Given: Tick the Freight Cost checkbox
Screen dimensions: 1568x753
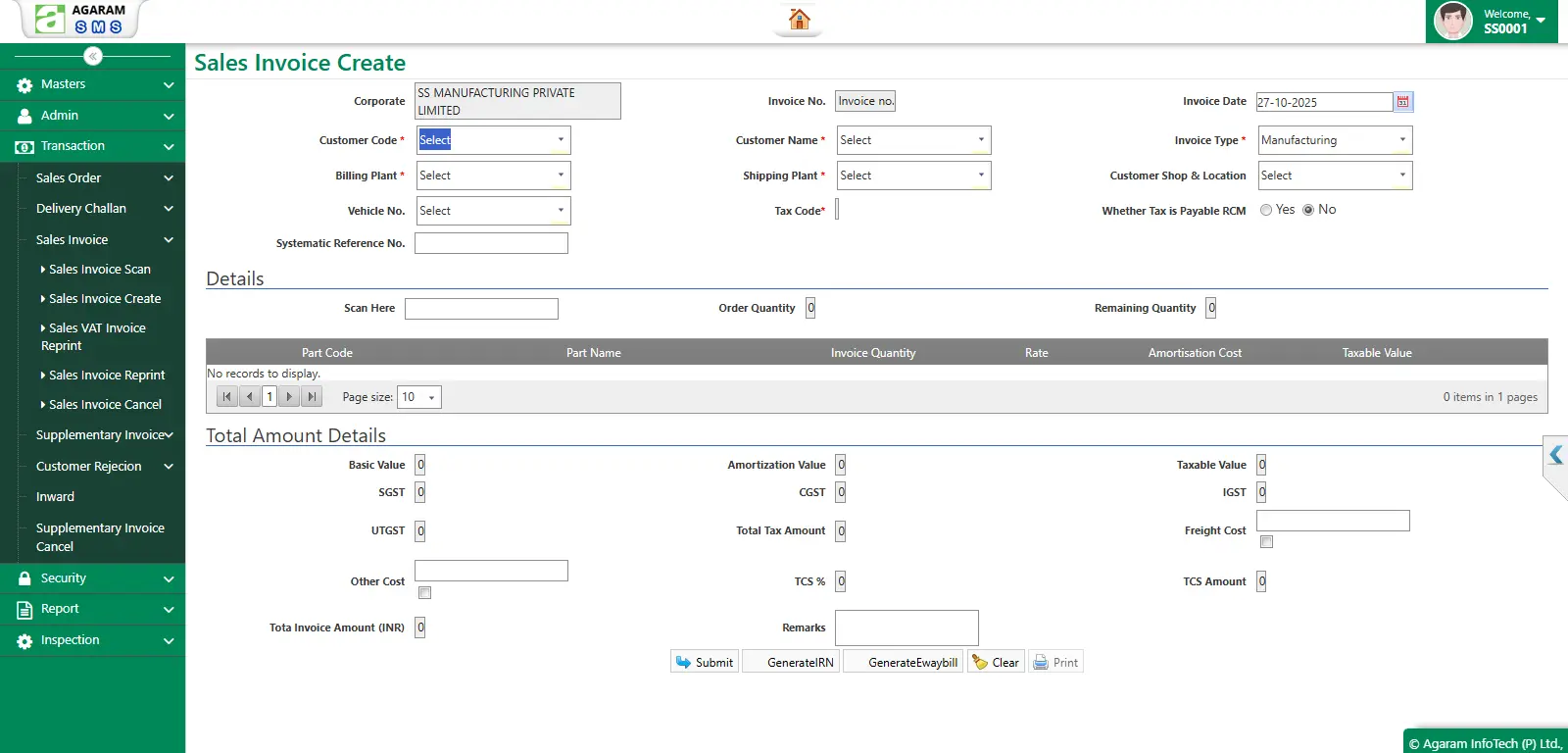Looking at the screenshot, I should coord(1266,542).
